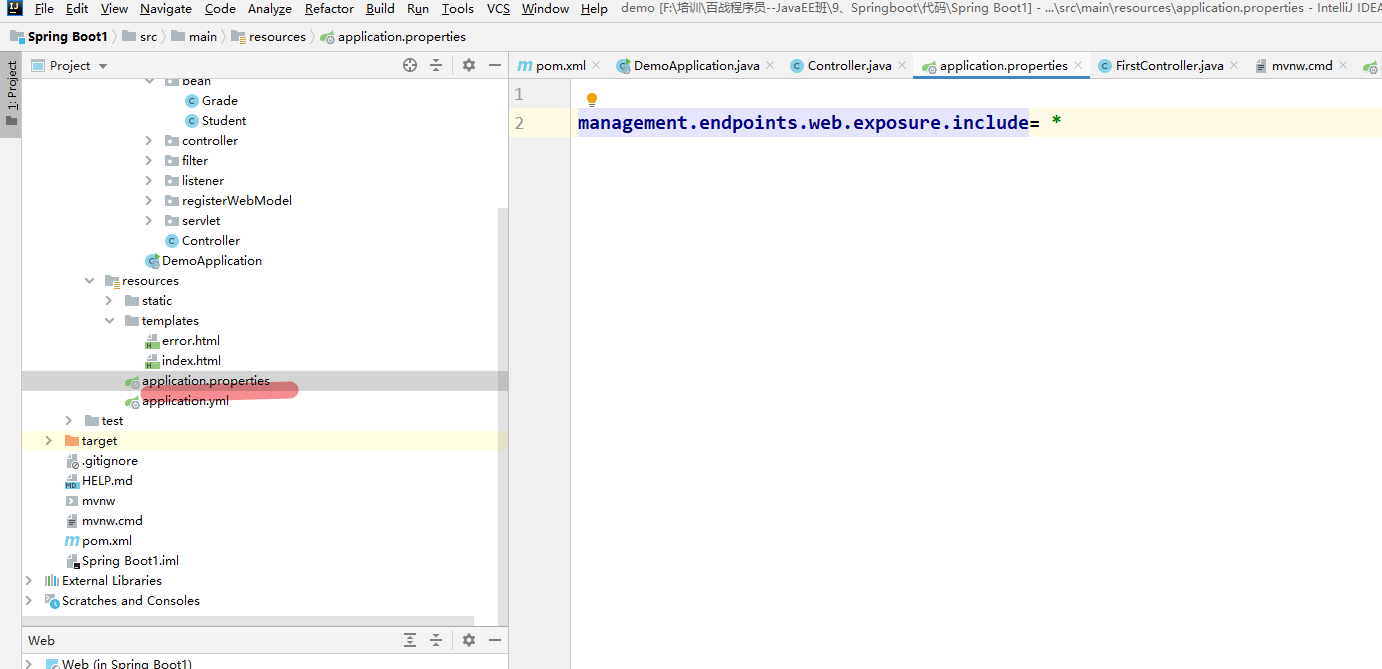Click application.properties in breadcrumb bar
This screenshot has height=669, width=1382.
click(393, 36)
